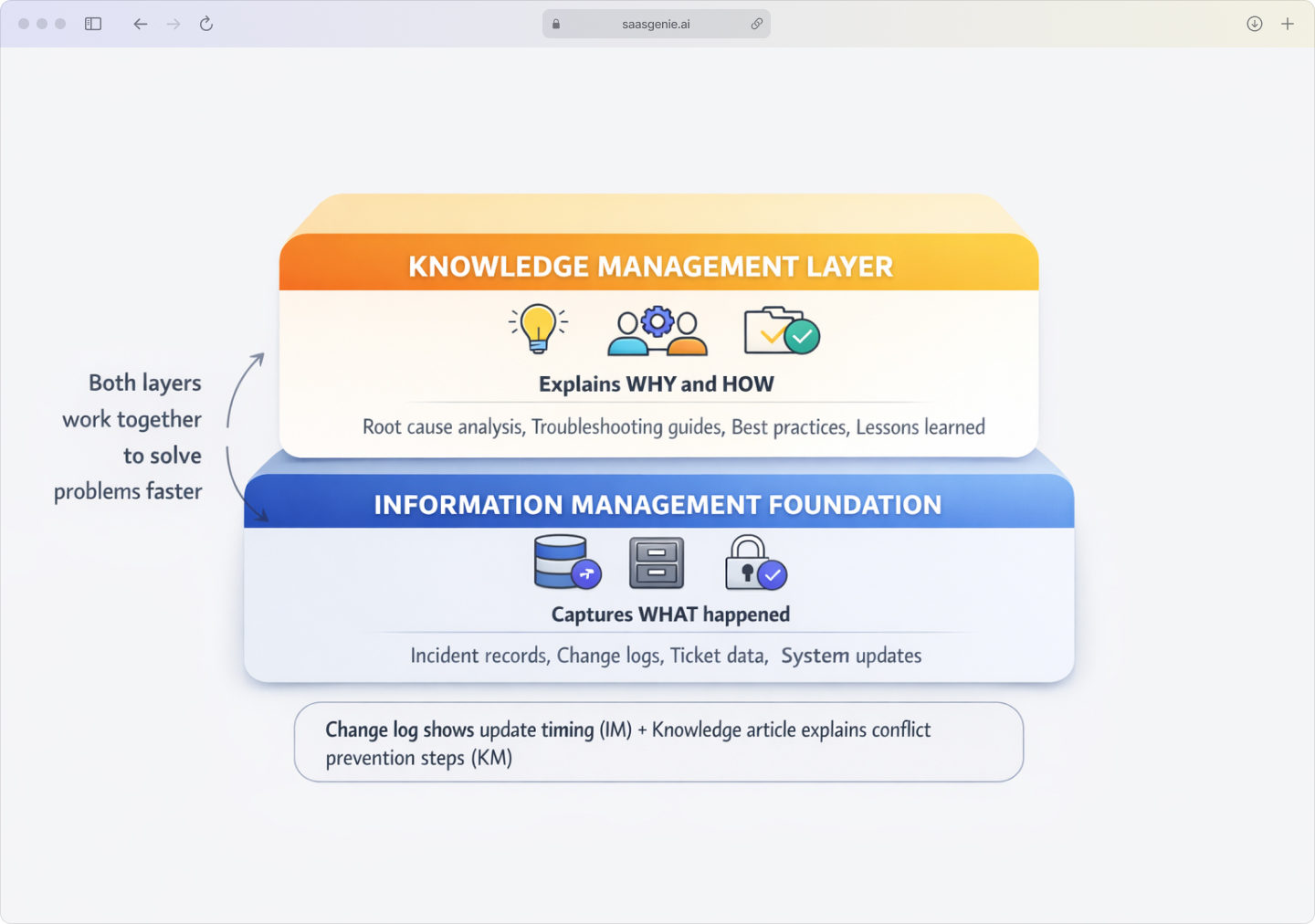Select the Information Management Foundation title bar
Image resolution: width=1315 pixels, height=924 pixels.
point(657,504)
